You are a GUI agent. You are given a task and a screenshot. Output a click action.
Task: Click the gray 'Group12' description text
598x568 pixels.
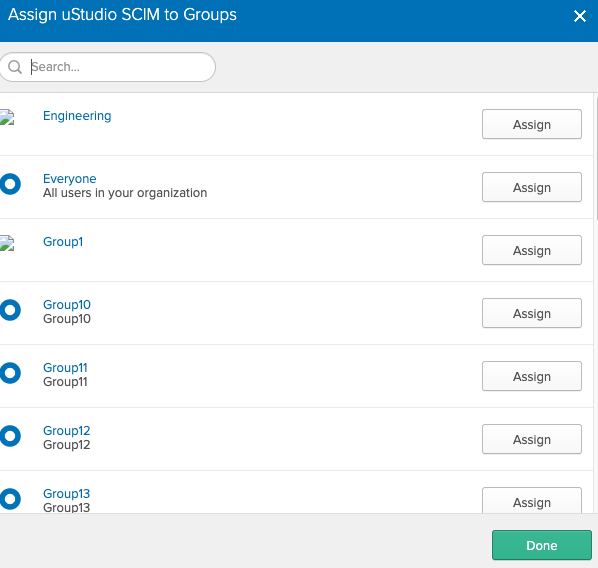click(x=66, y=444)
